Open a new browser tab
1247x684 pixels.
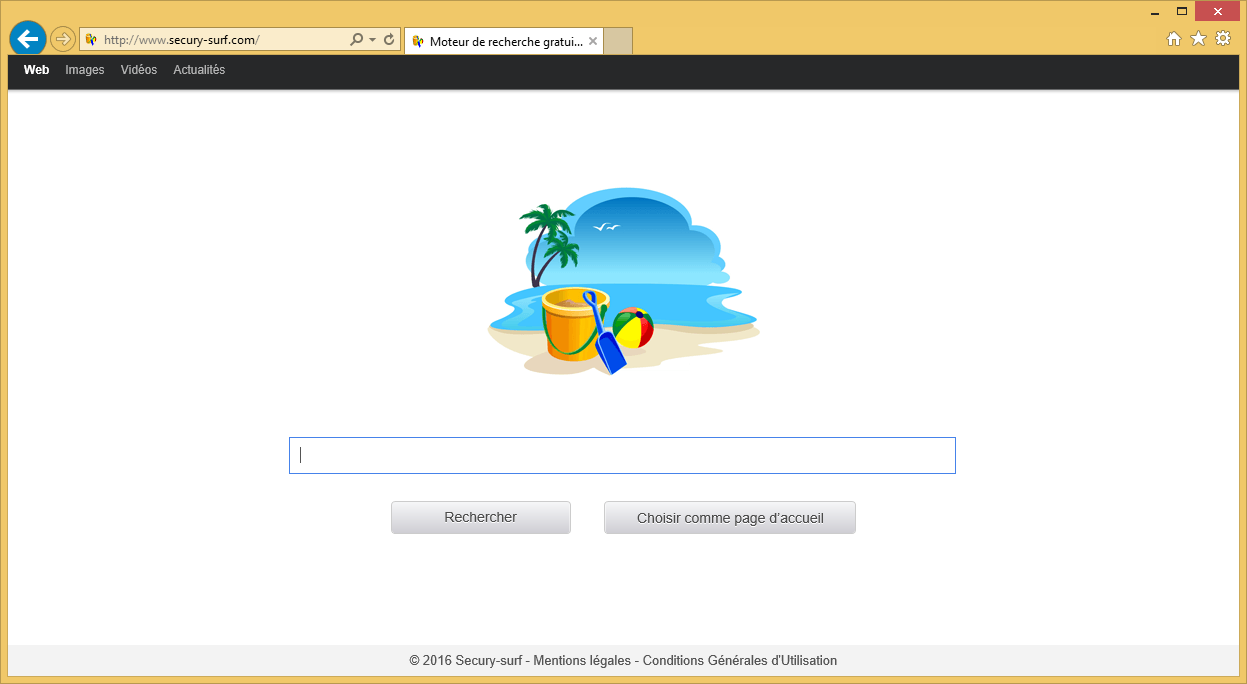click(x=616, y=41)
